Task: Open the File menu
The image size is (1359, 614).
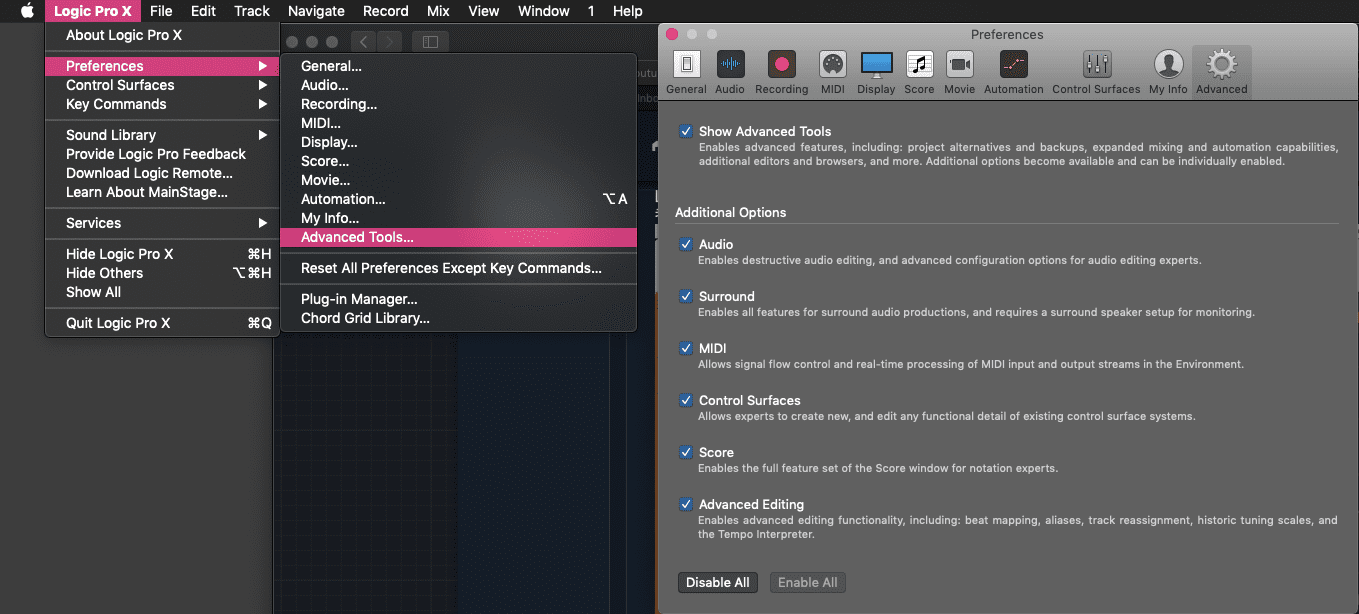Action: pos(161,11)
